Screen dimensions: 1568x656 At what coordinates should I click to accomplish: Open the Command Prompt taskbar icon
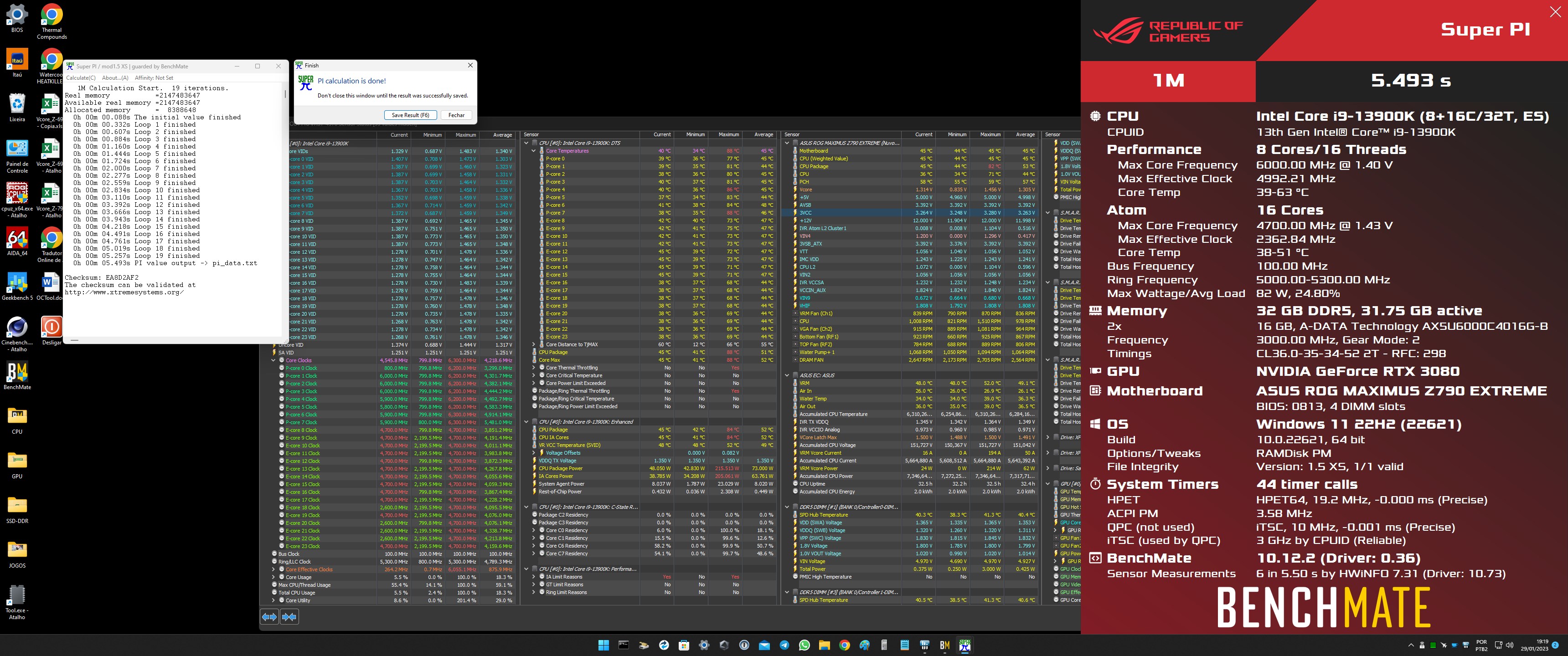coord(623,645)
